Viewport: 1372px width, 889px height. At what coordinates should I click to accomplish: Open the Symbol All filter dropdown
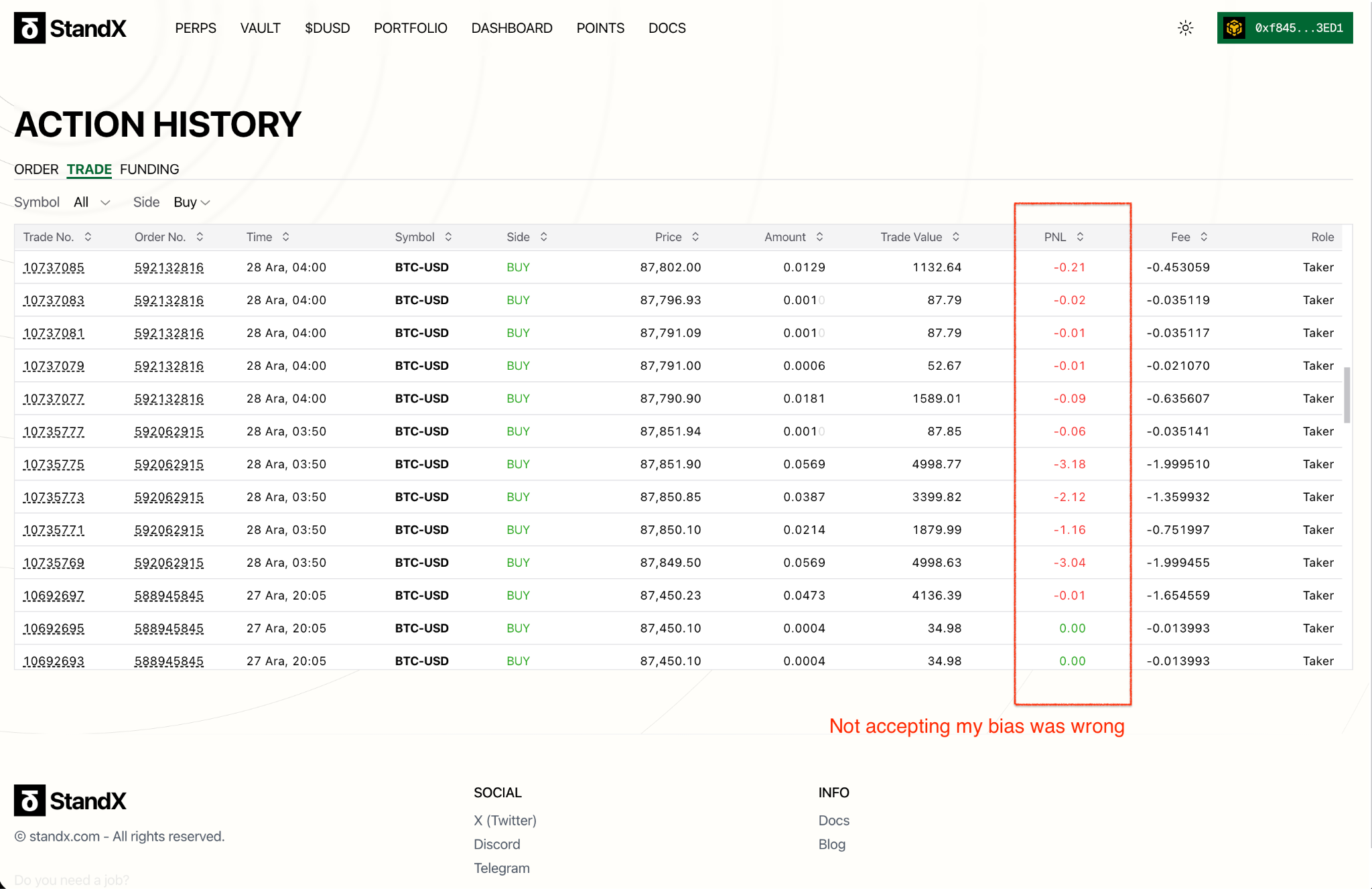click(92, 202)
